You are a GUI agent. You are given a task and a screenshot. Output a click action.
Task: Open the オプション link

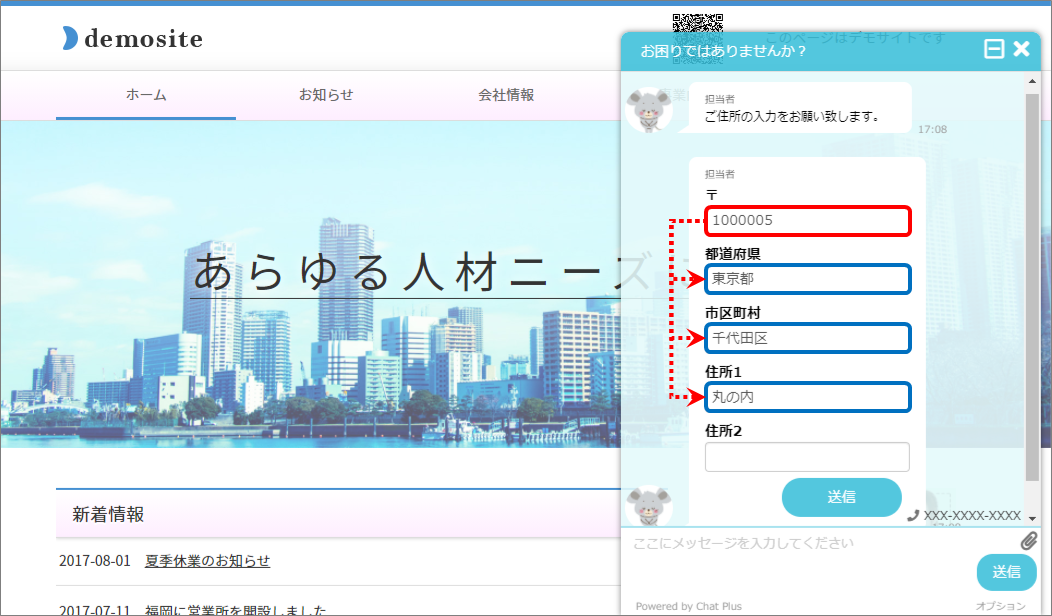coord(1000,606)
